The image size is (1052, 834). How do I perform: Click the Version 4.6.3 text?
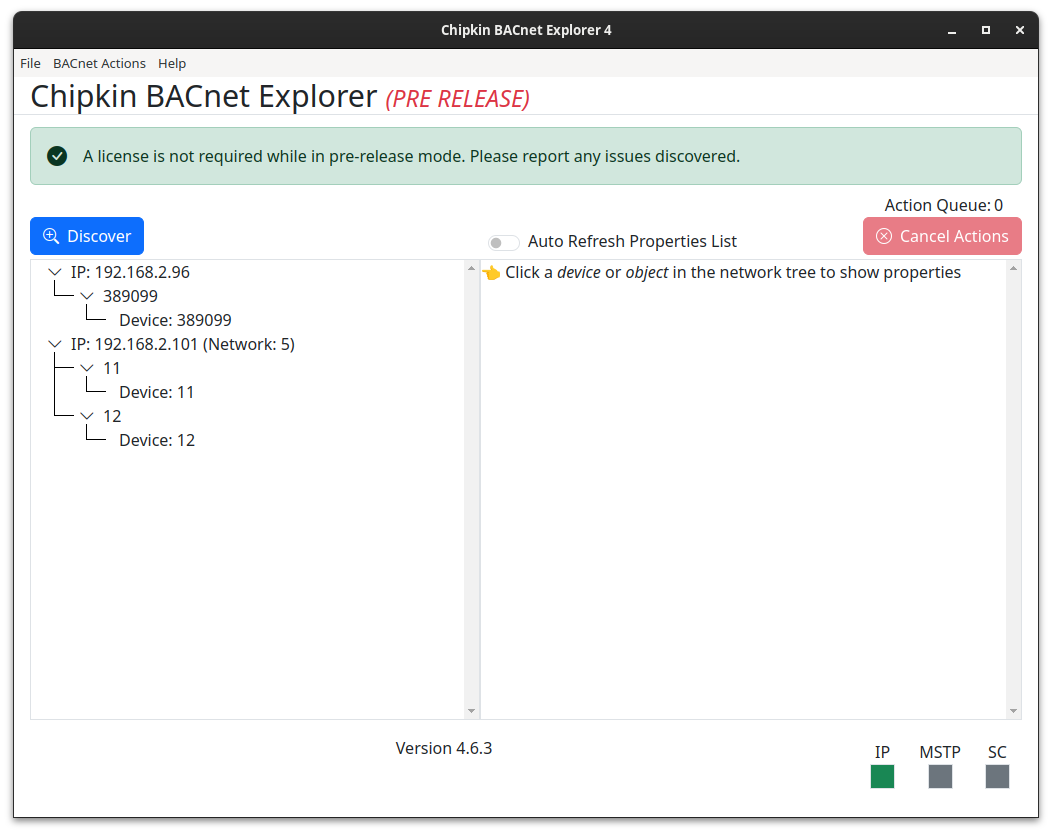[x=443, y=748]
